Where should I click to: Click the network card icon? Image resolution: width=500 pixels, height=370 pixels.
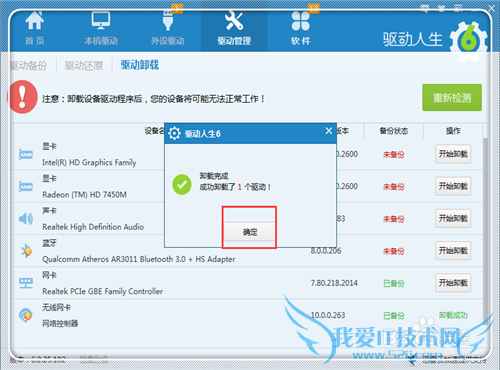click(26, 283)
